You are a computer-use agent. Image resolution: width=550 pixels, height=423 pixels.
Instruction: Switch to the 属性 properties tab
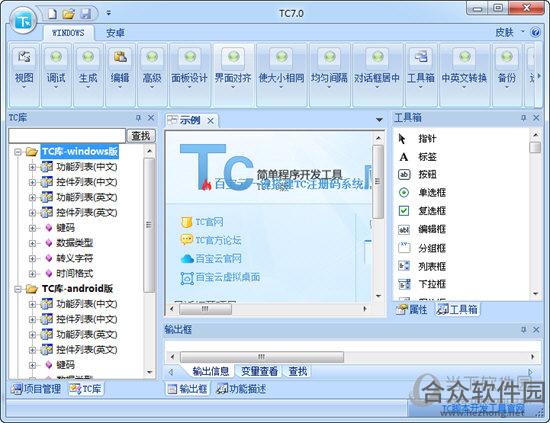[x=412, y=310]
